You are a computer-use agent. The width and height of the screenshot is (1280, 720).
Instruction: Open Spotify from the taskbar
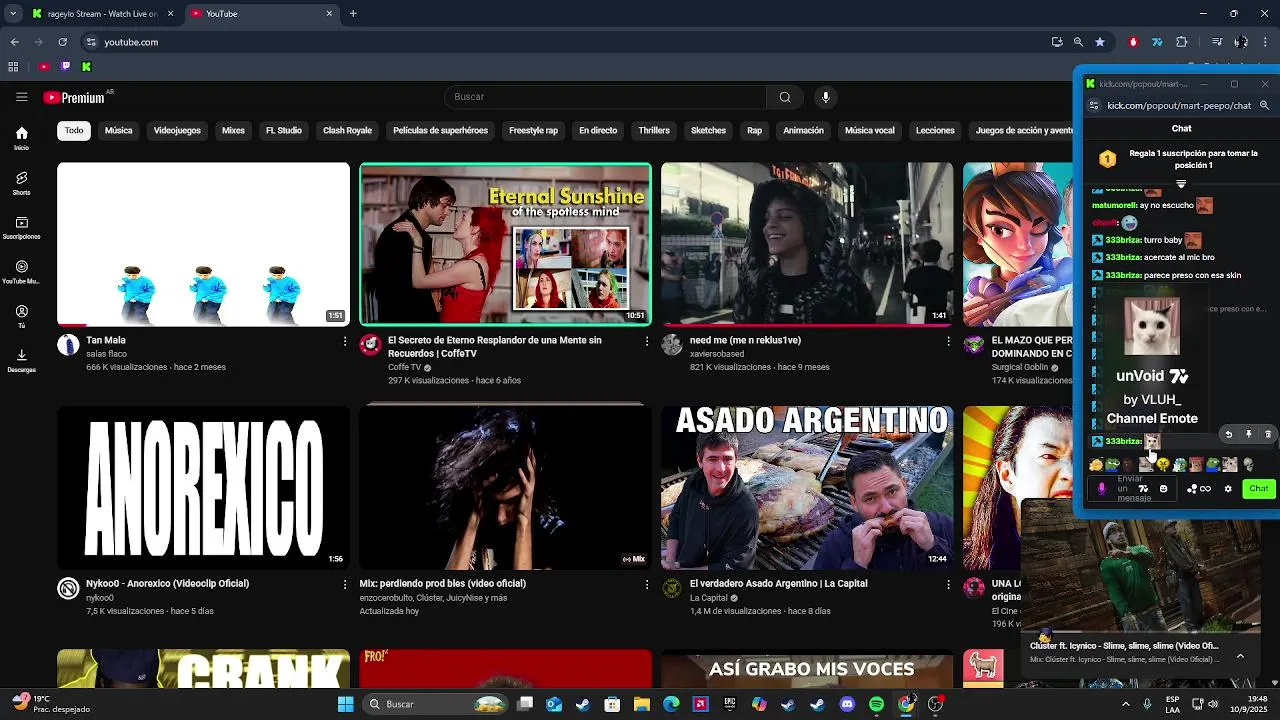876,704
